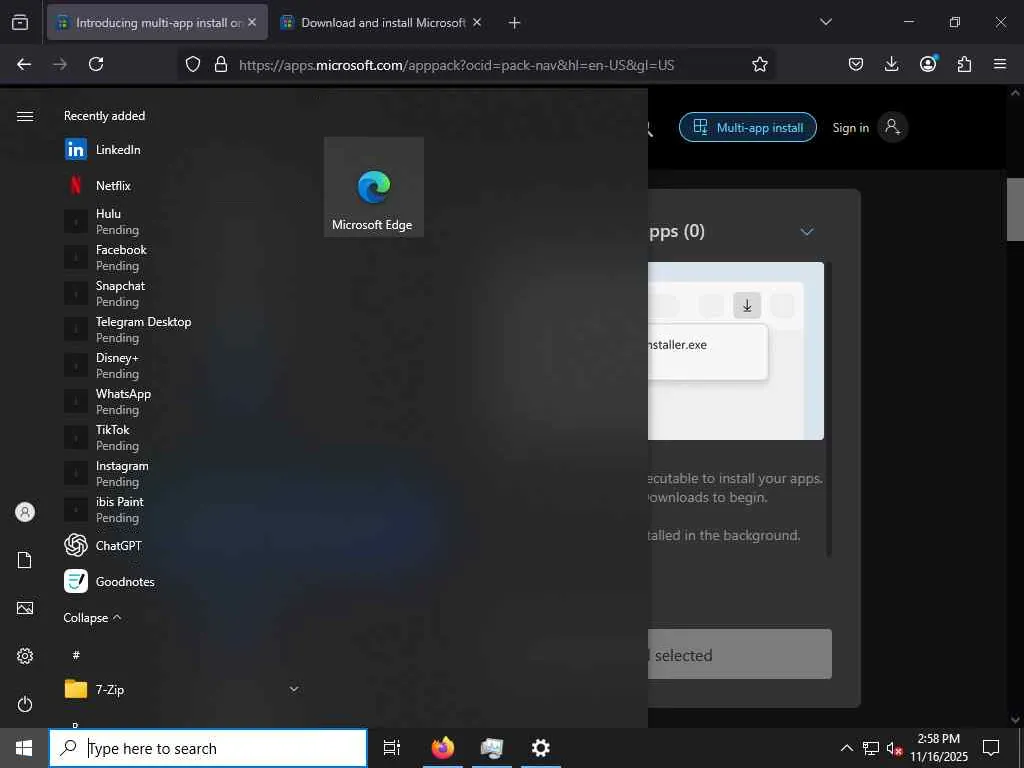Click the Multi-app install button
The height and width of the screenshot is (768, 1024).
click(x=748, y=127)
